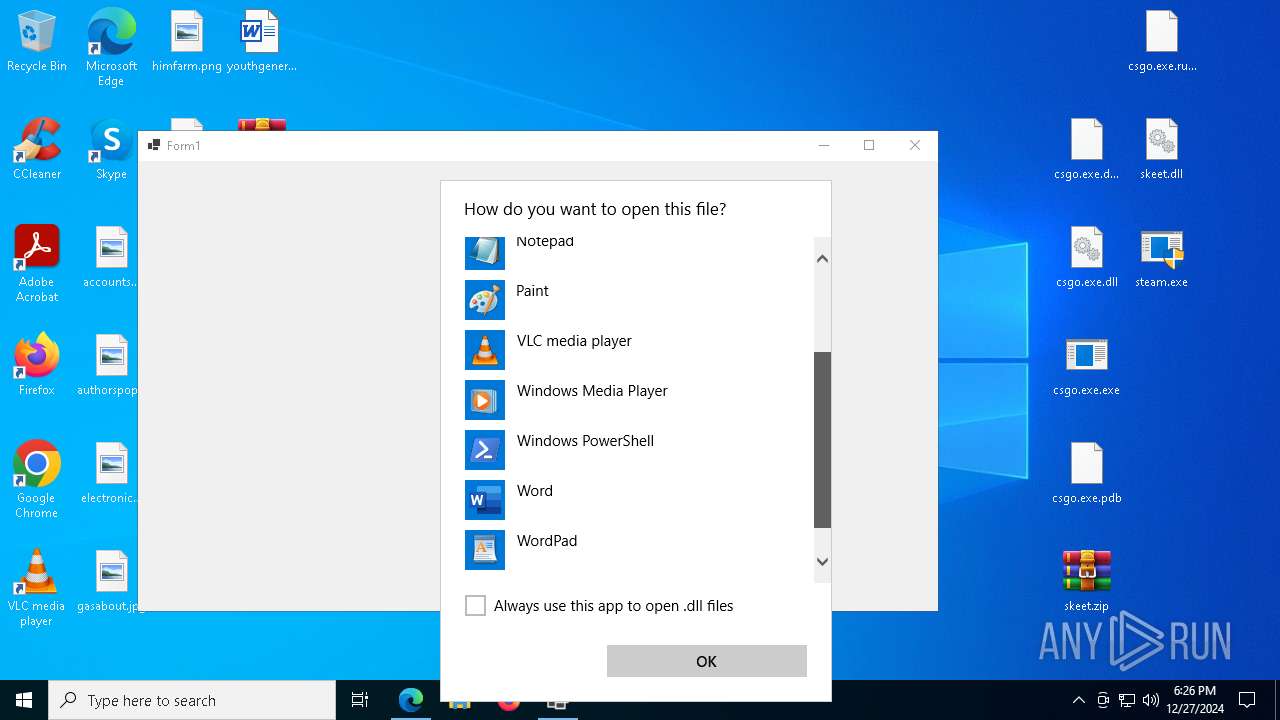Select "Windows PowerShell" label
This screenshot has height=720, width=1280.
(585, 441)
